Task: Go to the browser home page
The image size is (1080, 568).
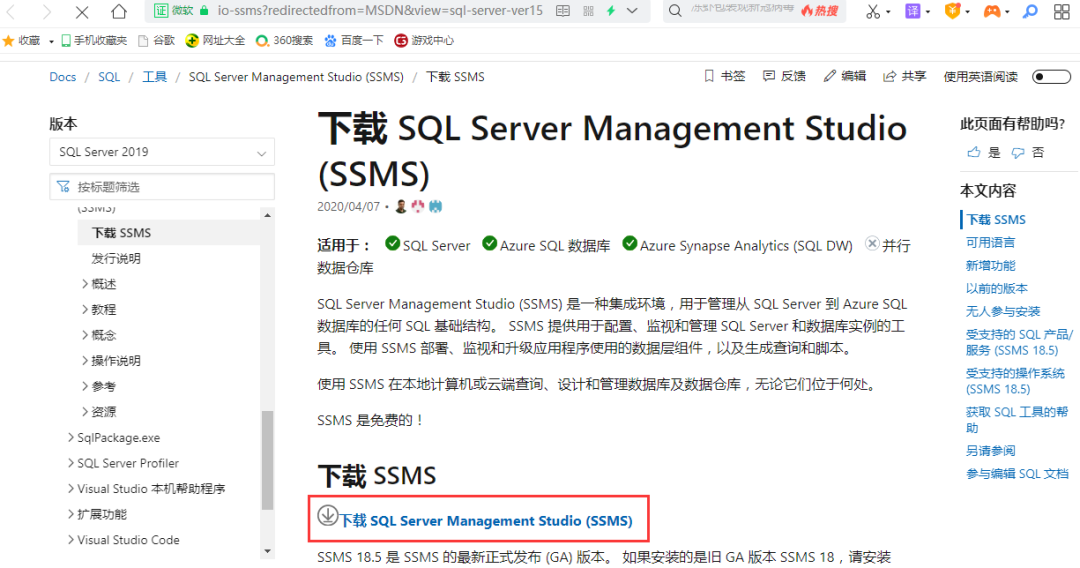Action: click(x=118, y=11)
